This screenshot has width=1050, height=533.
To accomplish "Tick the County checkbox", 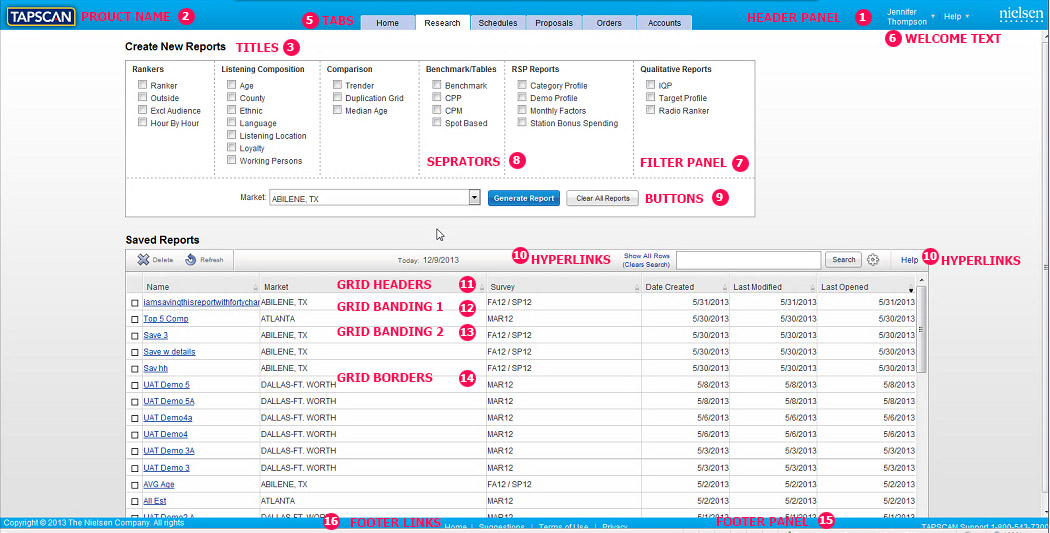I will (231, 98).
